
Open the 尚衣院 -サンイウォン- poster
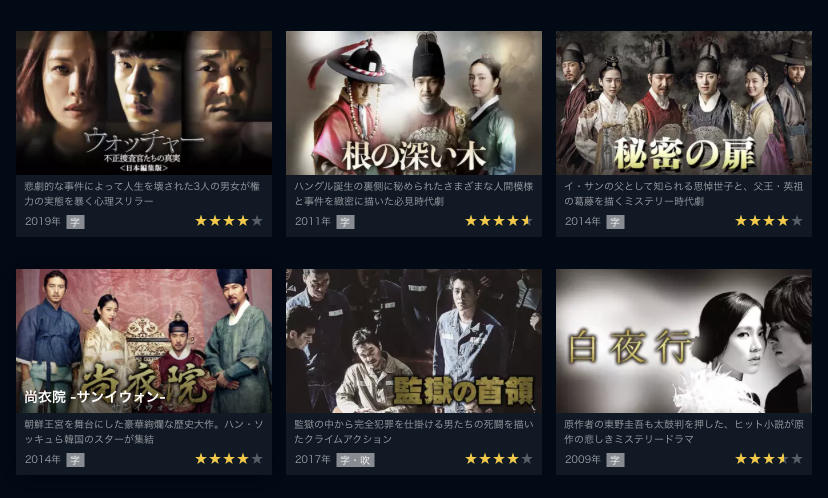[x=144, y=341]
